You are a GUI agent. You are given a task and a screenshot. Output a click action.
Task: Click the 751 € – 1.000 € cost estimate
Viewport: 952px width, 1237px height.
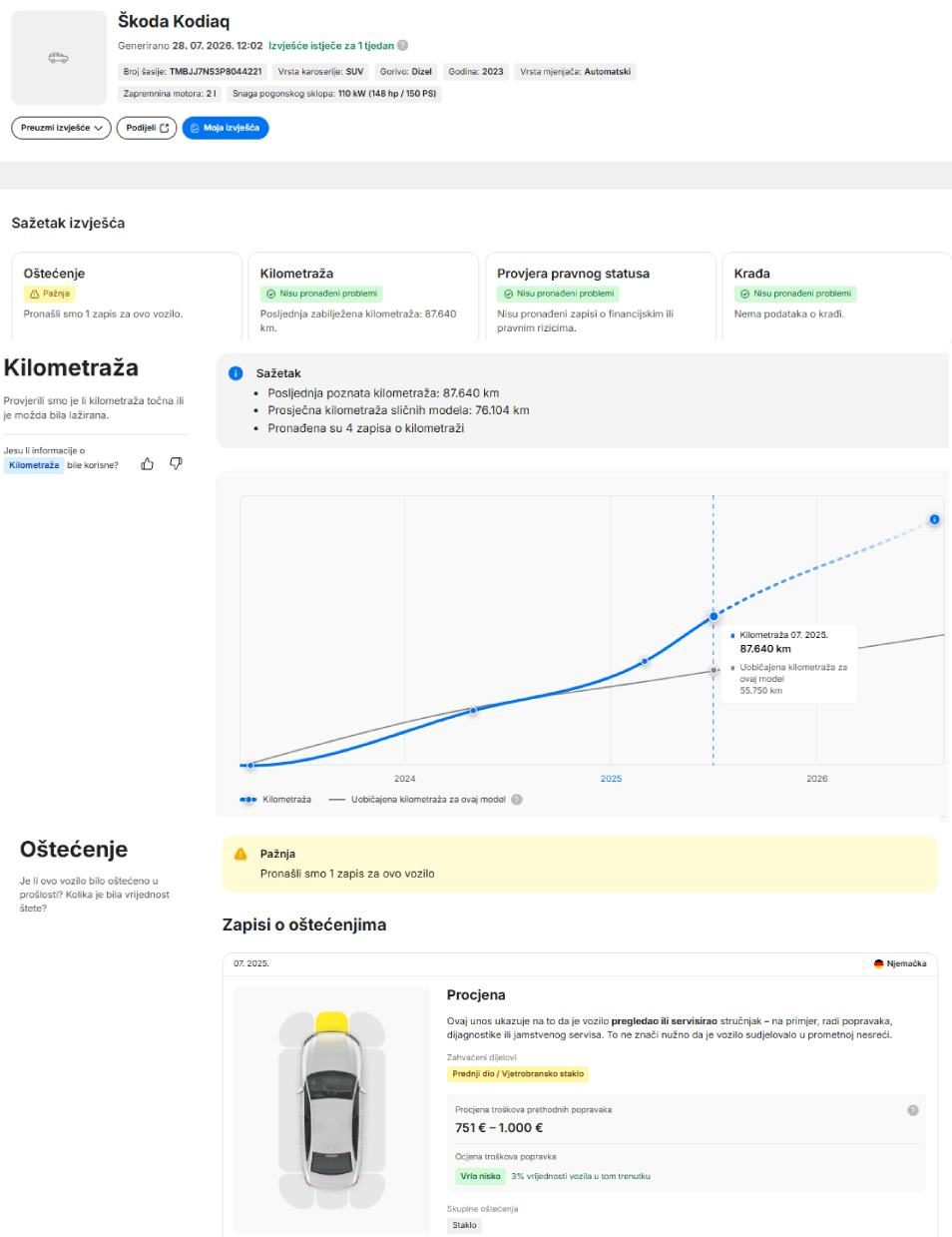[x=499, y=1128]
